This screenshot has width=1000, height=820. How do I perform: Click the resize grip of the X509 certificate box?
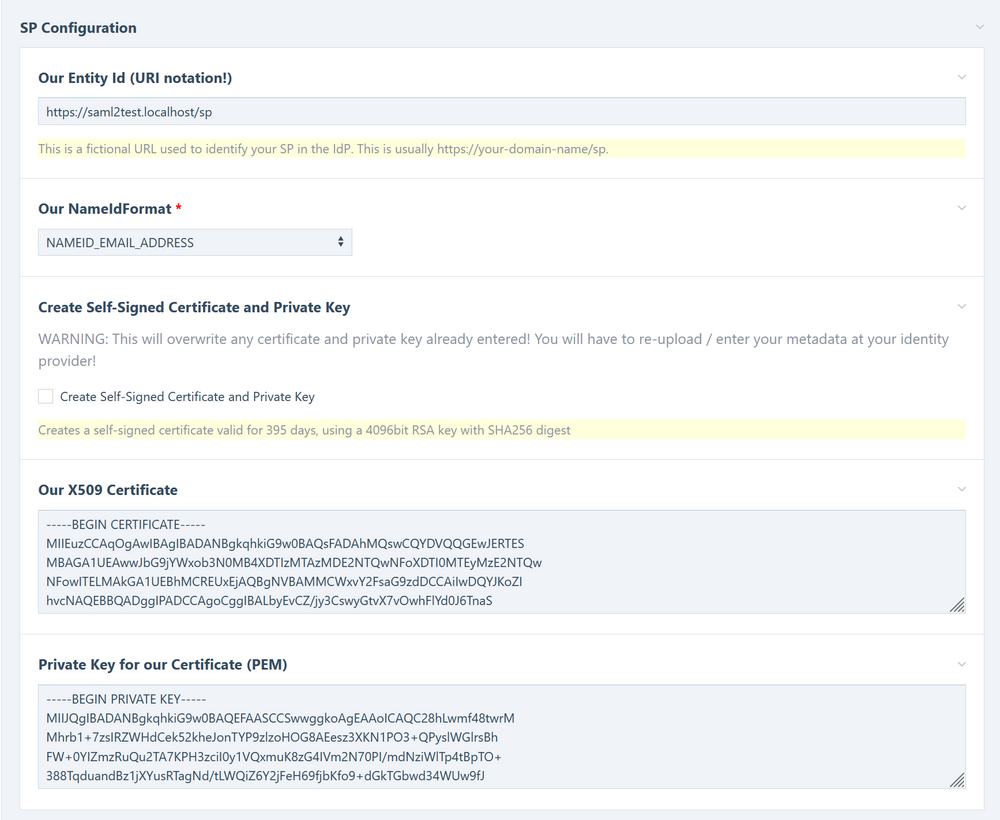957,606
